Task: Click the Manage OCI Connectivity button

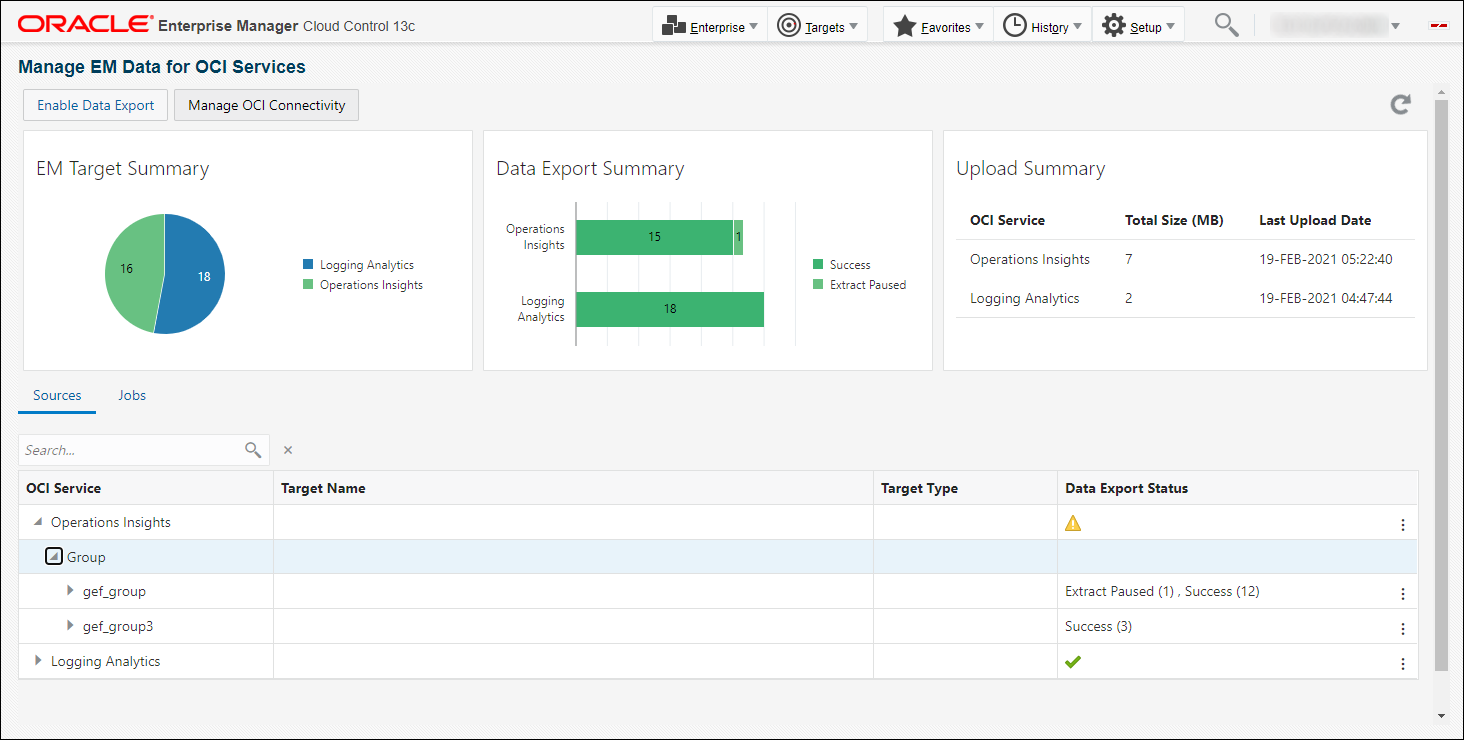Action: [x=266, y=105]
